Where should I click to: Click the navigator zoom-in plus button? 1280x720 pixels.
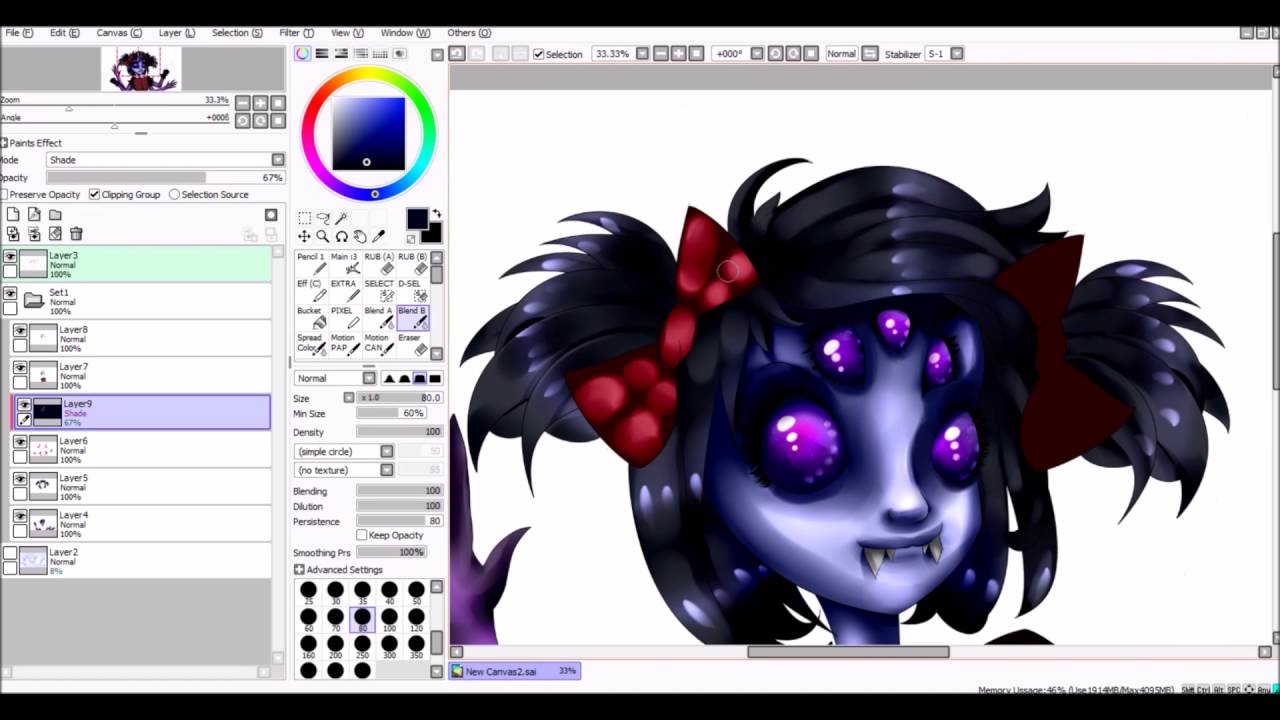pyautogui.click(x=260, y=103)
